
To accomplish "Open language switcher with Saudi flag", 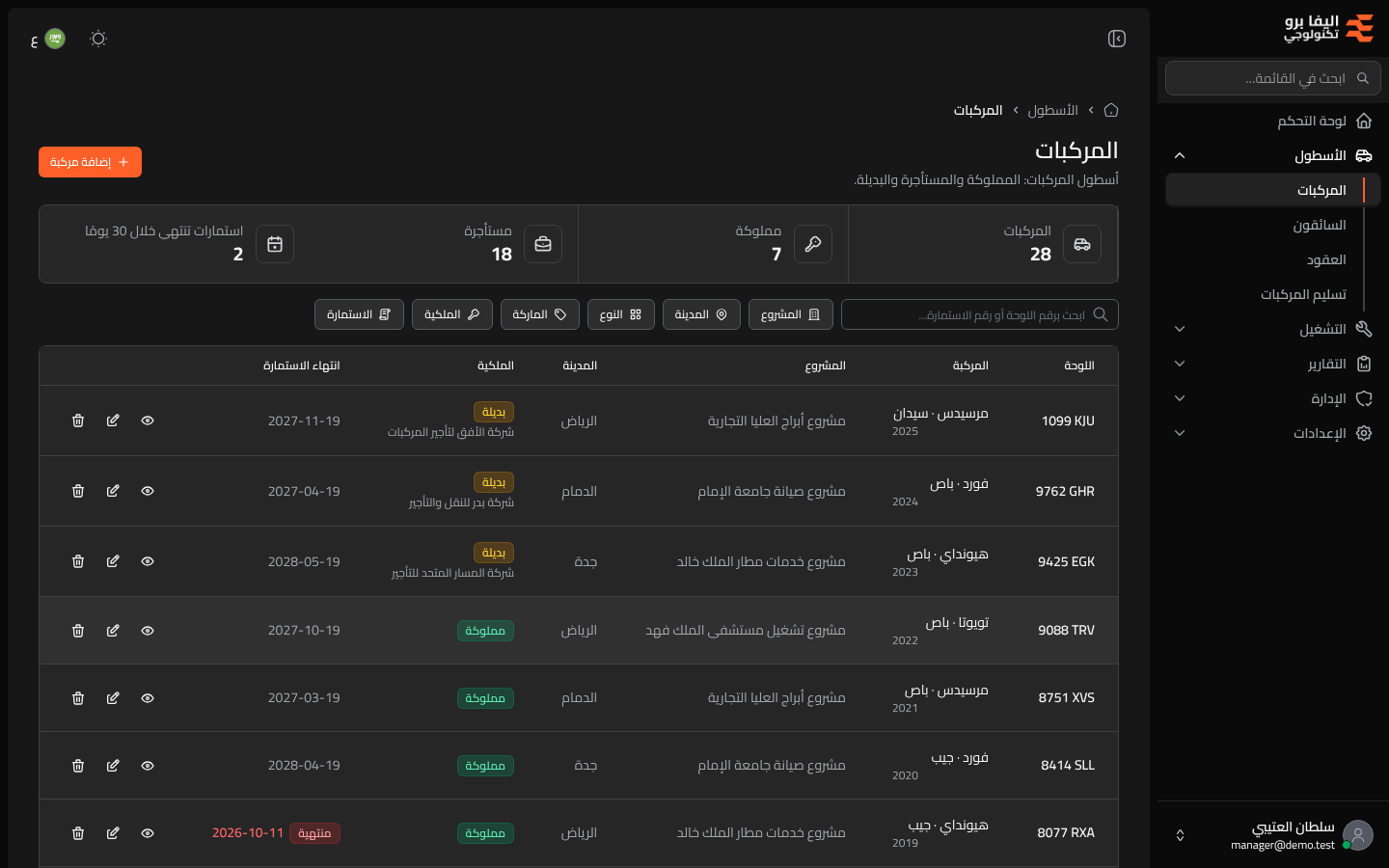I will [x=48, y=39].
